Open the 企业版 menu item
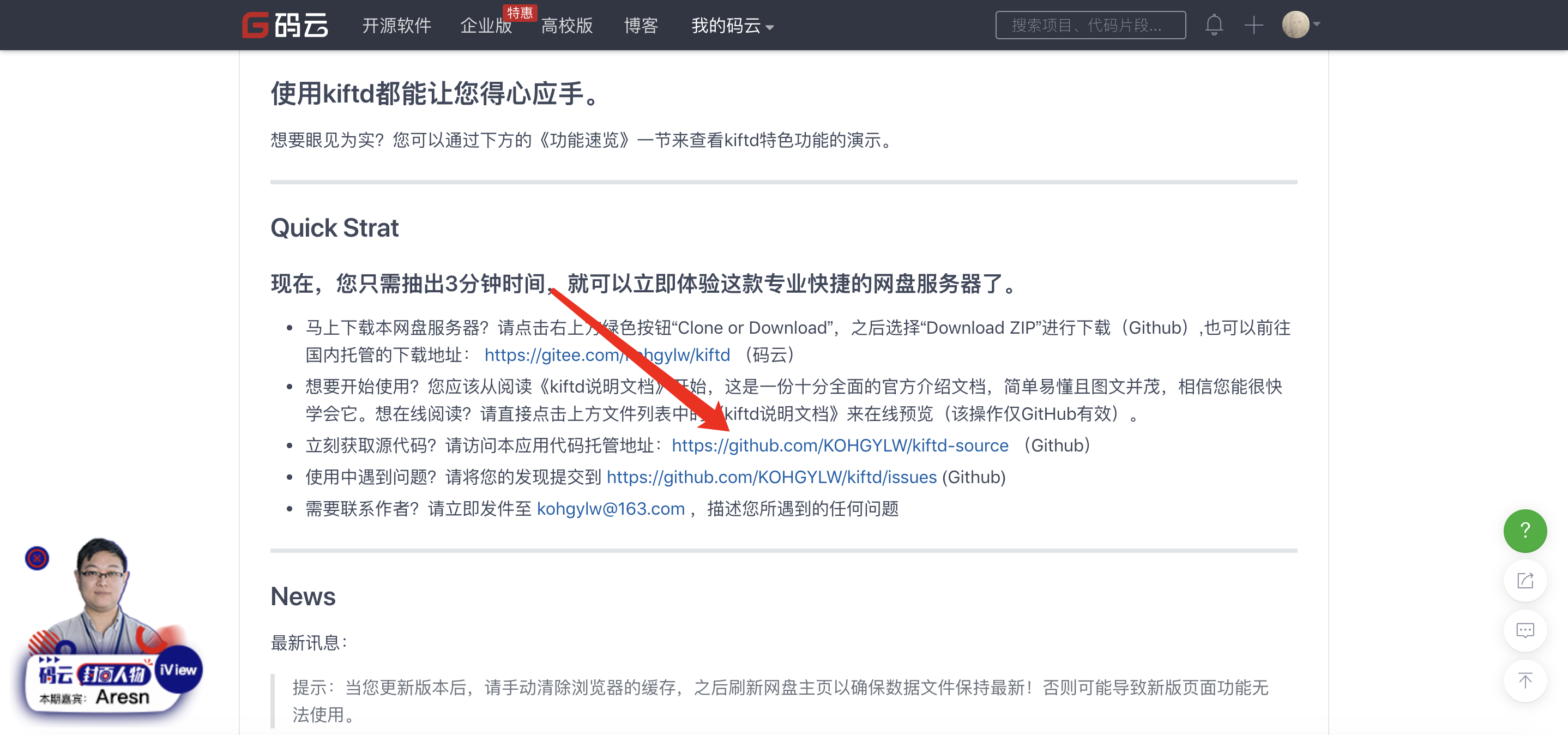This screenshot has height=735, width=1568. coord(485,26)
